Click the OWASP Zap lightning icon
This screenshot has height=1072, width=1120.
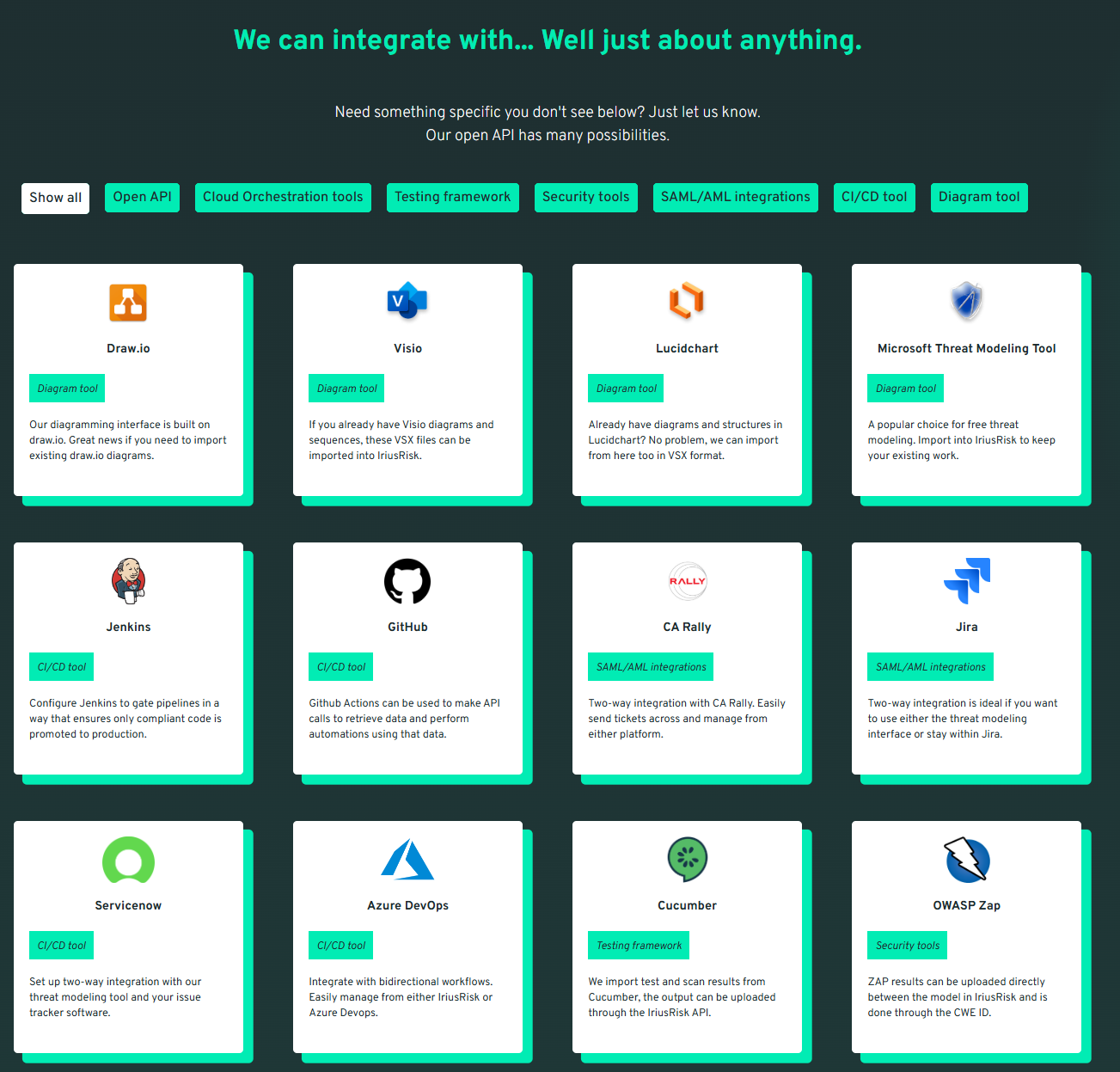967,860
